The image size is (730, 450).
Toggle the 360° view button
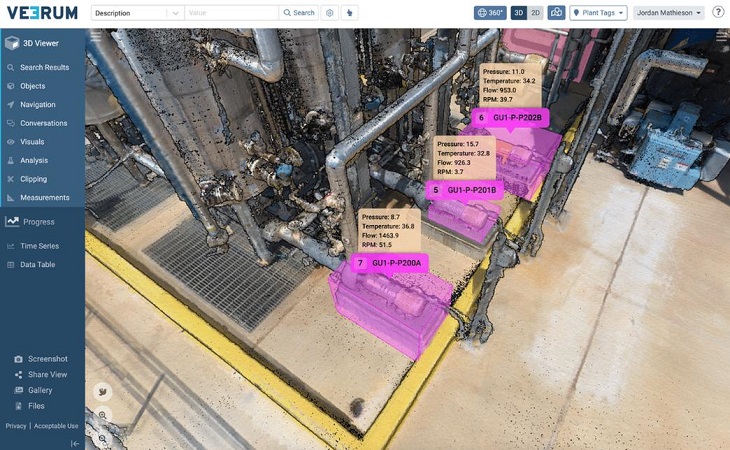pyautogui.click(x=490, y=13)
